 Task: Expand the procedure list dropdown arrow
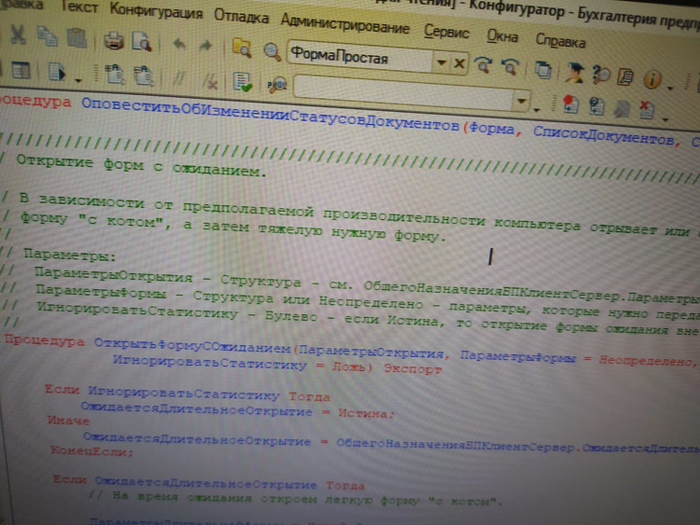coord(521,98)
